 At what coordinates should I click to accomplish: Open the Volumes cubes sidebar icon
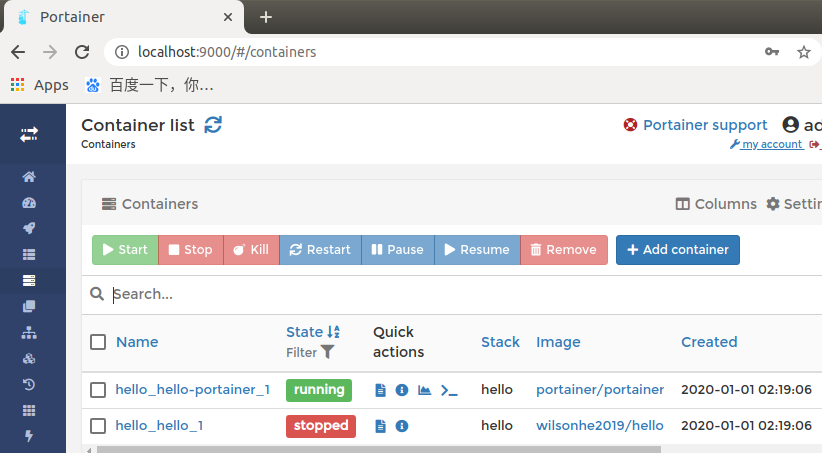click(x=29, y=359)
